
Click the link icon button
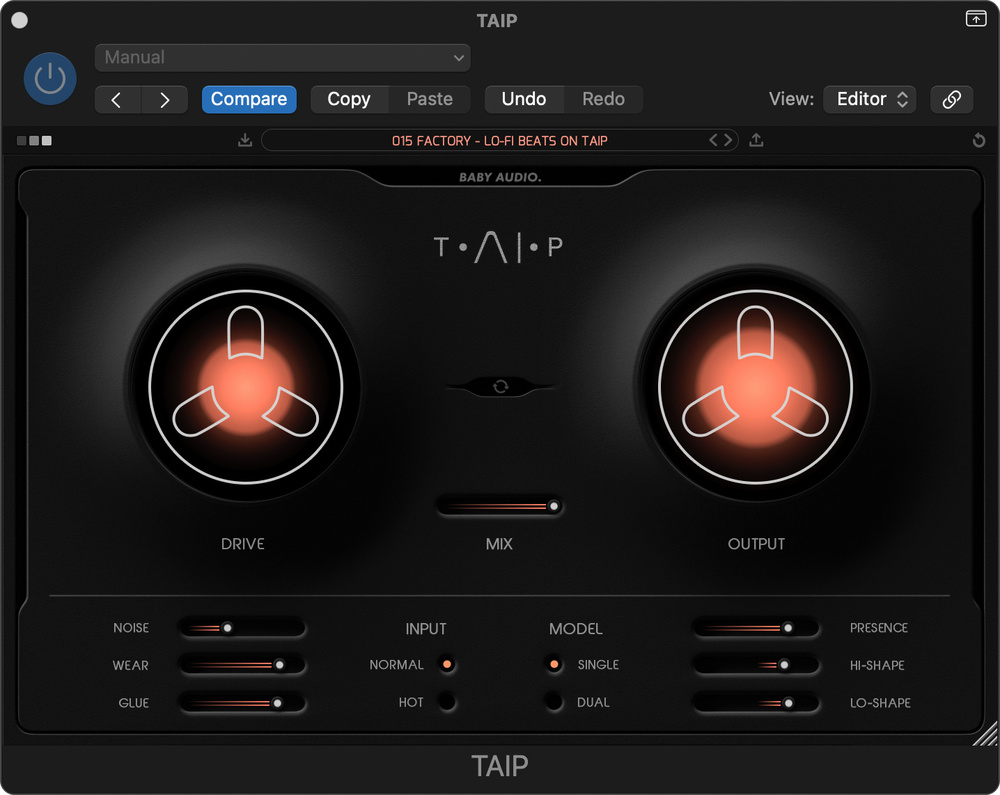(951, 99)
